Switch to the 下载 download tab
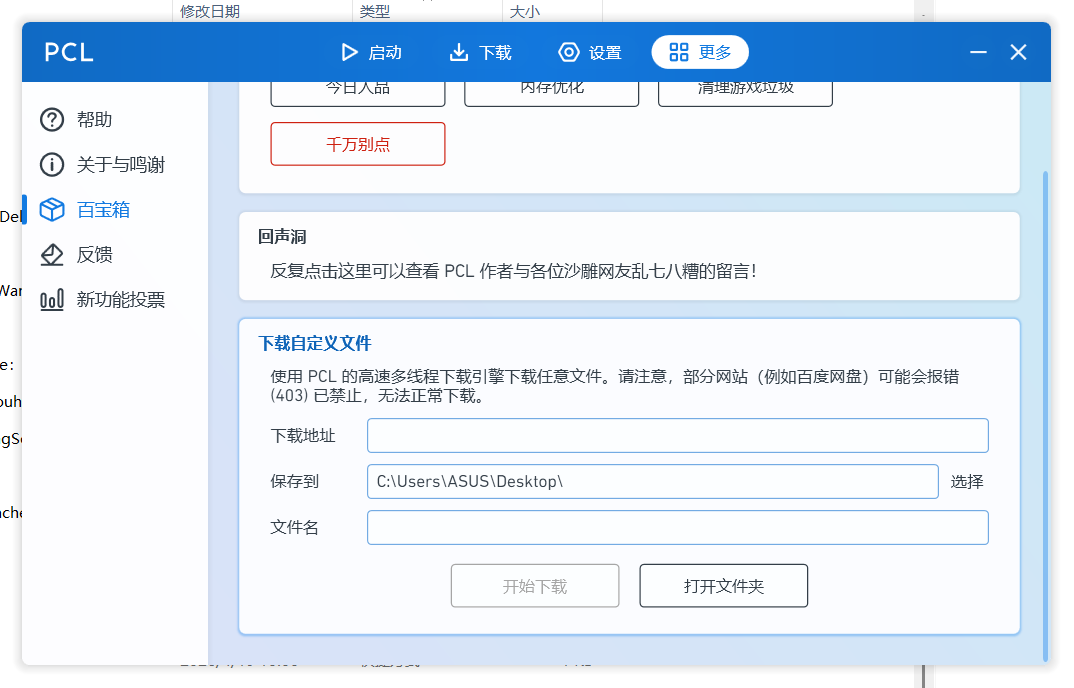Screen dimensions: 1074x688 click(480, 52)
